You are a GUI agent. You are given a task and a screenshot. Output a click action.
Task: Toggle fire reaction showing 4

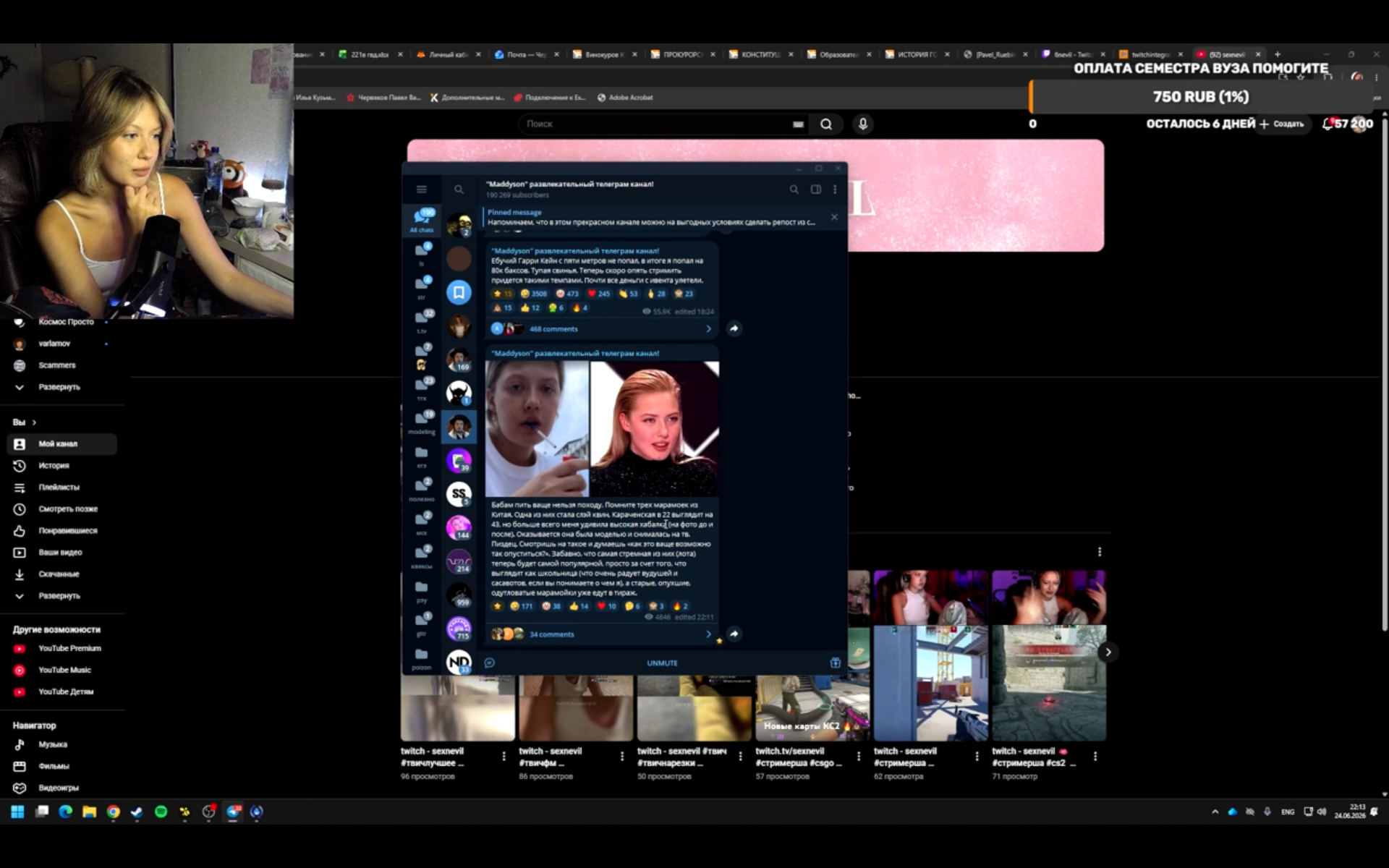(580, 307)
